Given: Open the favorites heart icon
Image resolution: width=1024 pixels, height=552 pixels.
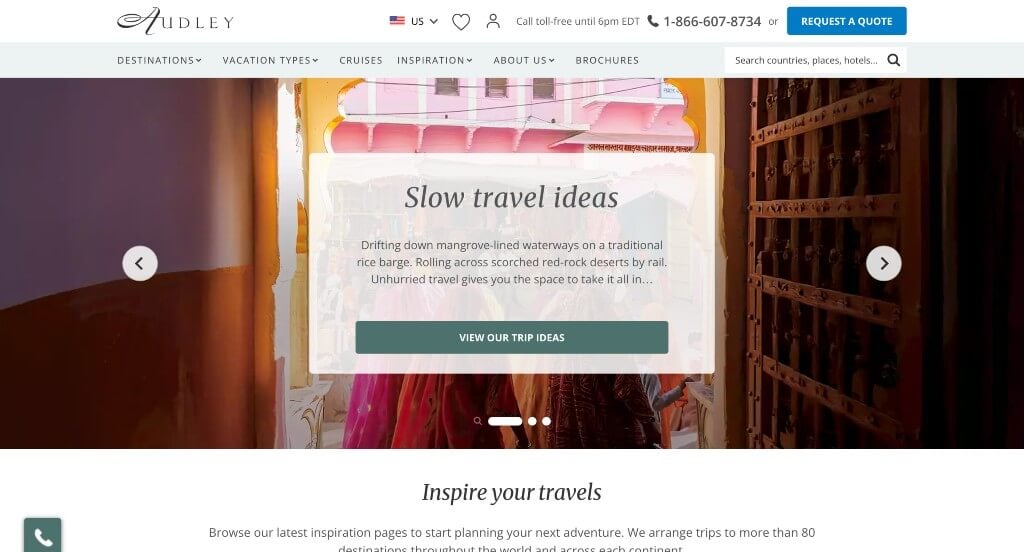Looking at the screenshot, I should point(461,22).
